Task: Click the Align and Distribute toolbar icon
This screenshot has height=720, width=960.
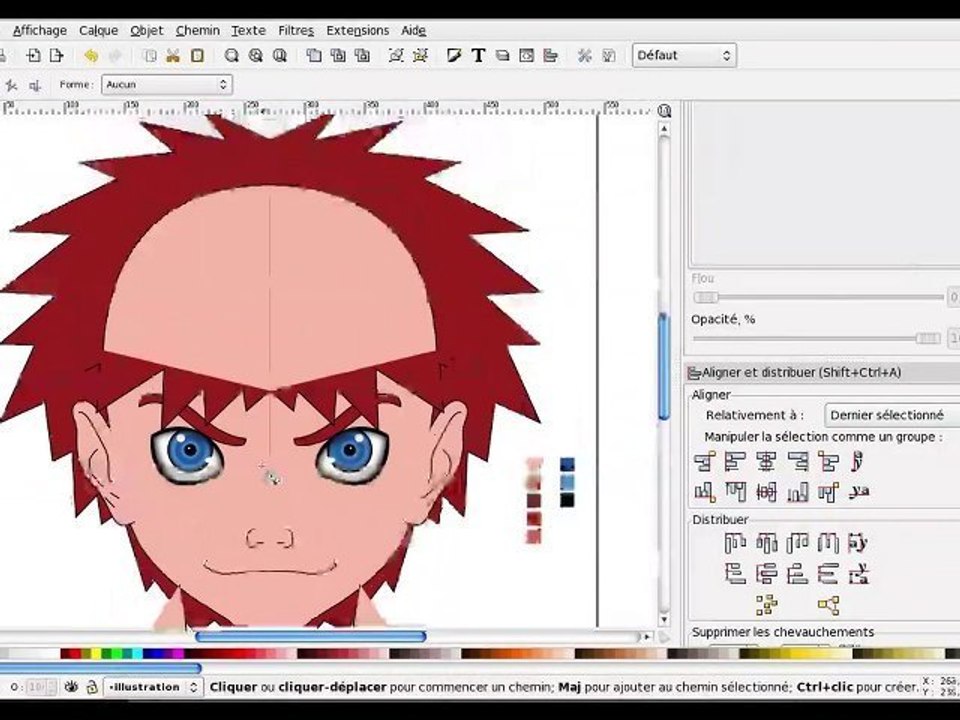Action: coord(550,56)
